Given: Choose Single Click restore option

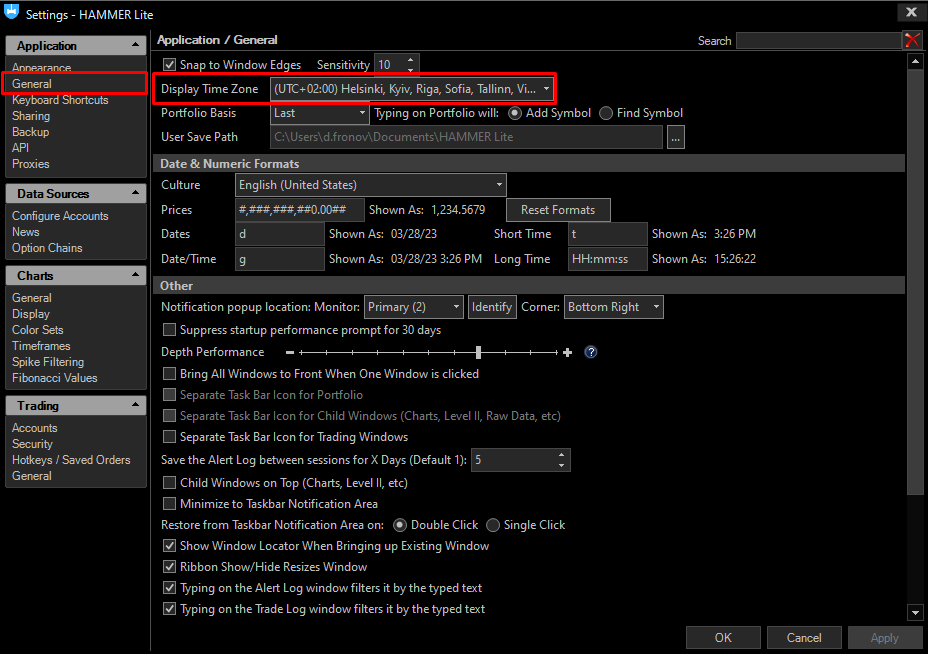Looking at the screenshot, I should click(492, 525).
